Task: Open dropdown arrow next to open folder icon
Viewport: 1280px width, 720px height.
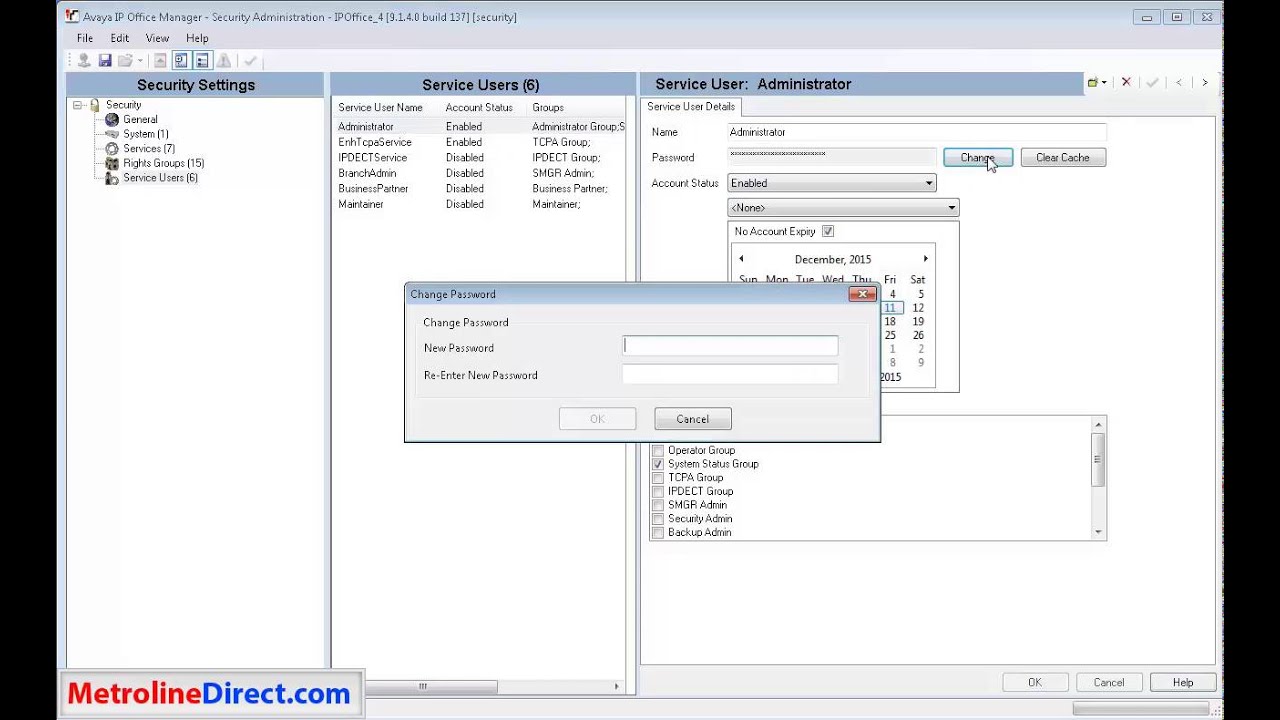Action: point(140,61)
